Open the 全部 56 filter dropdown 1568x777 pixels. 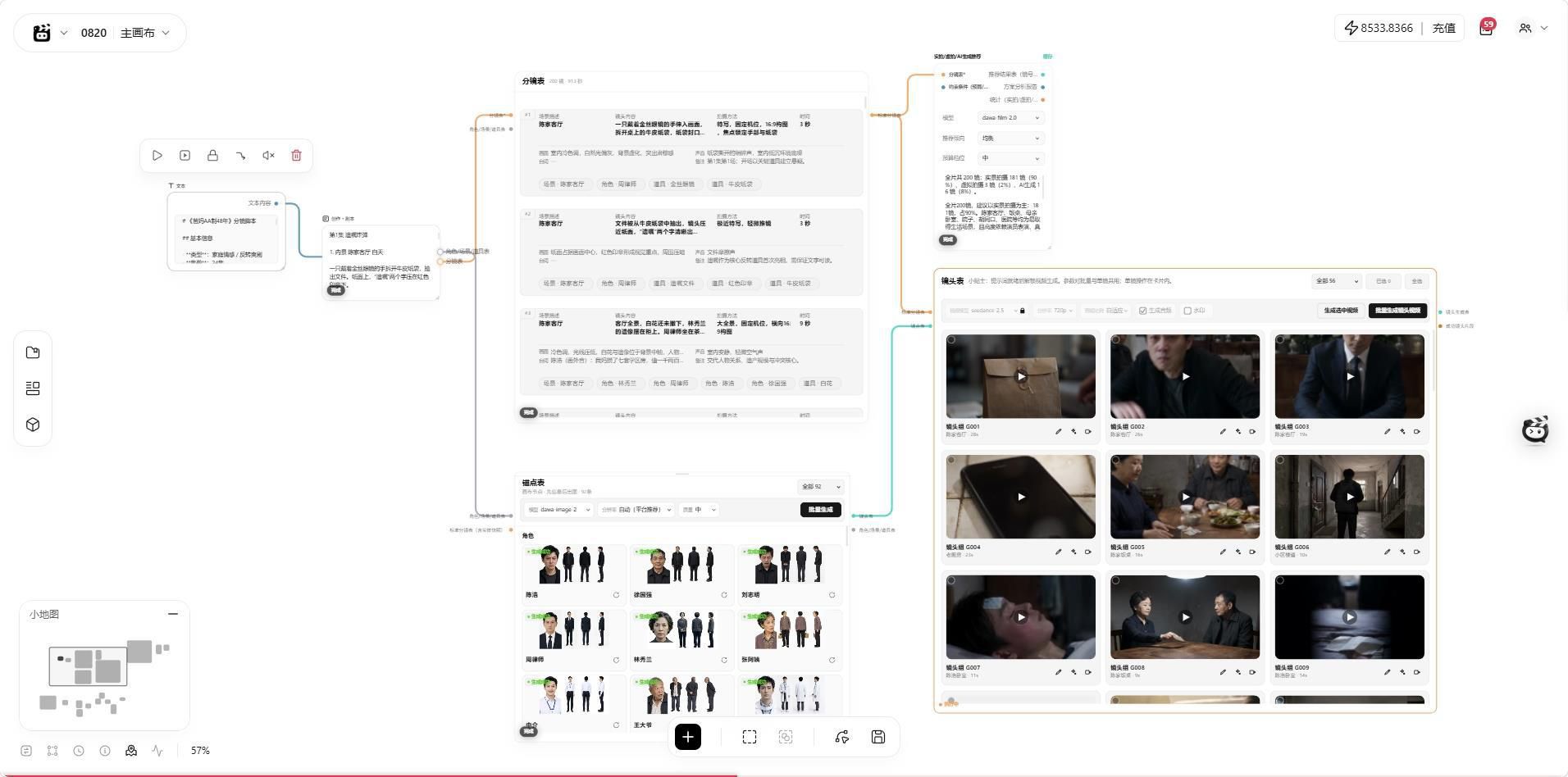pyautogui.click(x=1337, y=281)
